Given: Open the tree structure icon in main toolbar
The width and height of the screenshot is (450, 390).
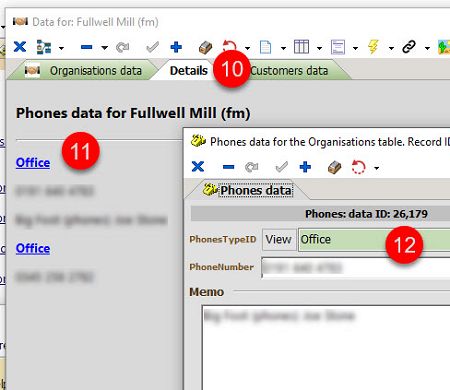Looking at the screenshot, I should point(44,47).
